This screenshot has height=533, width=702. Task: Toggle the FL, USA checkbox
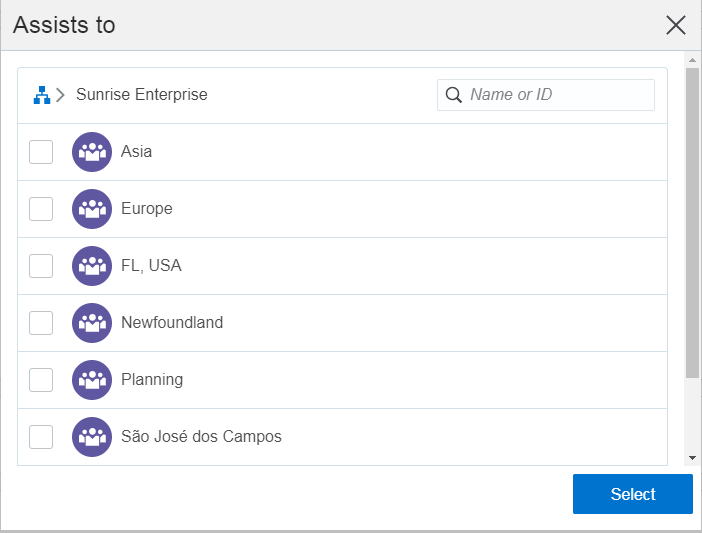point(41,266)
